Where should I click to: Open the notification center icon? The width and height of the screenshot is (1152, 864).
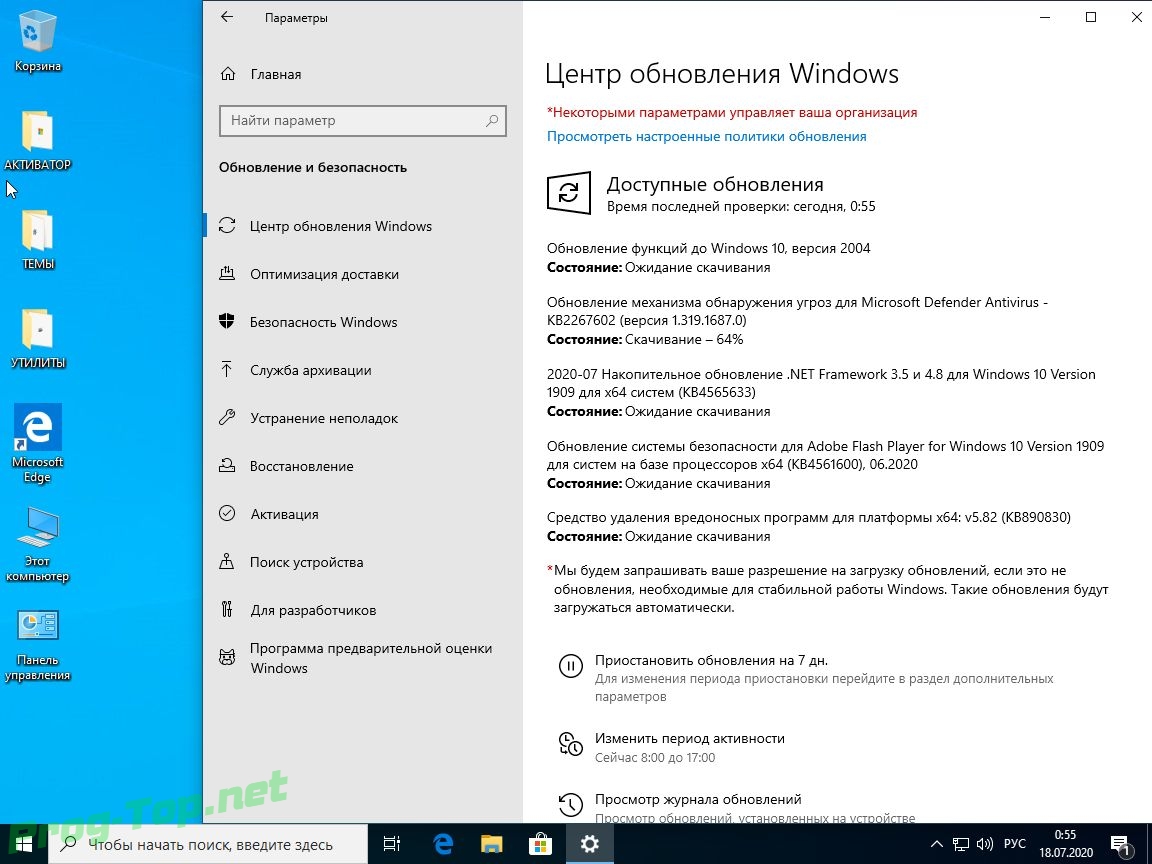click(x=1120, y=845)
